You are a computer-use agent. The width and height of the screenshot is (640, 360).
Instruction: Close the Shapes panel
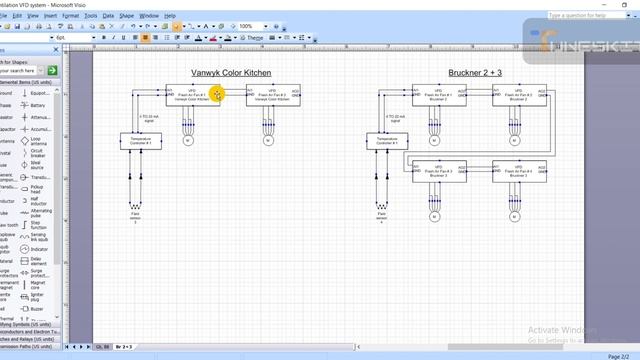[x=56, y=50]
